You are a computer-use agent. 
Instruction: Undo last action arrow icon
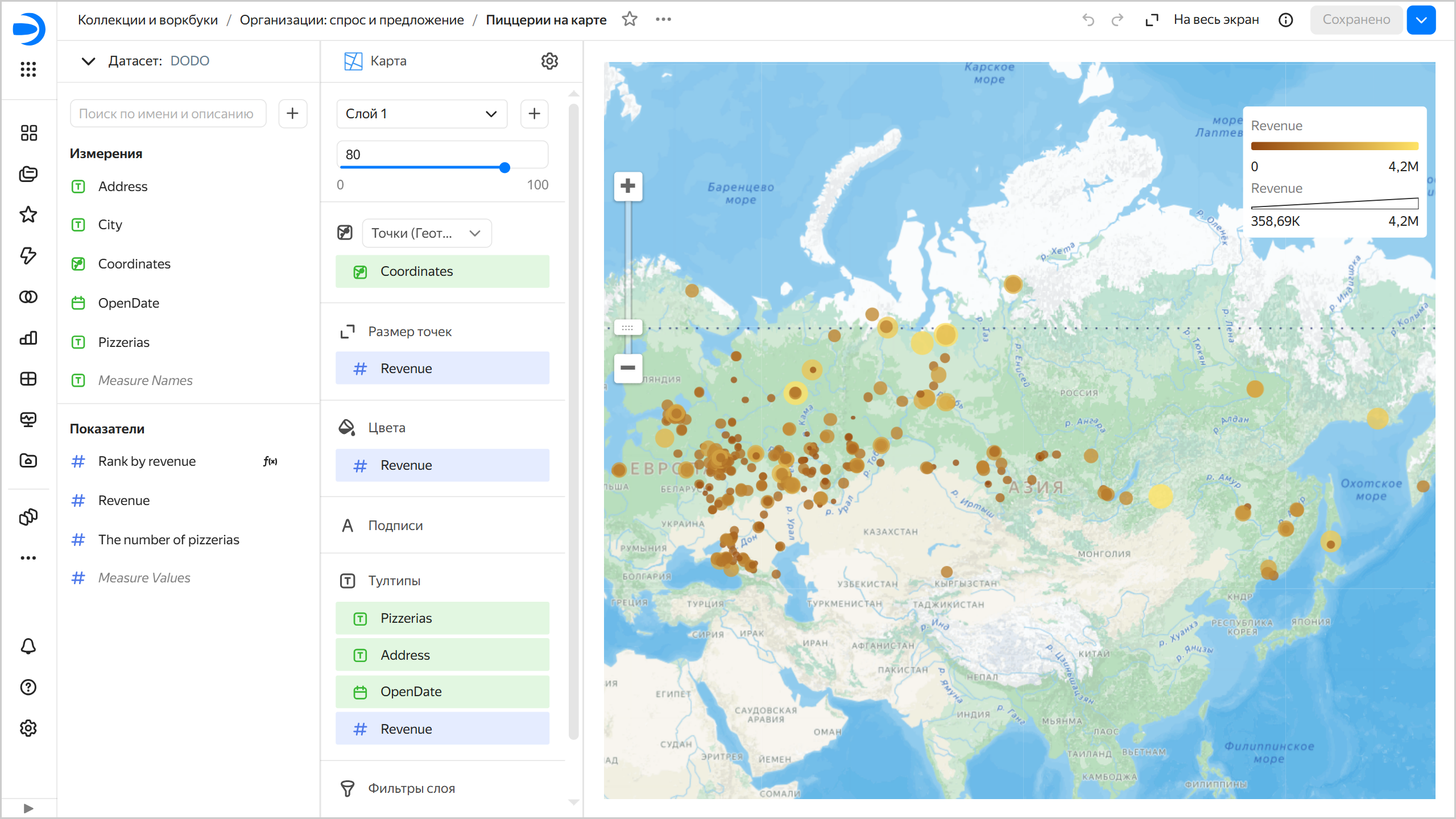coord(1088,20)
